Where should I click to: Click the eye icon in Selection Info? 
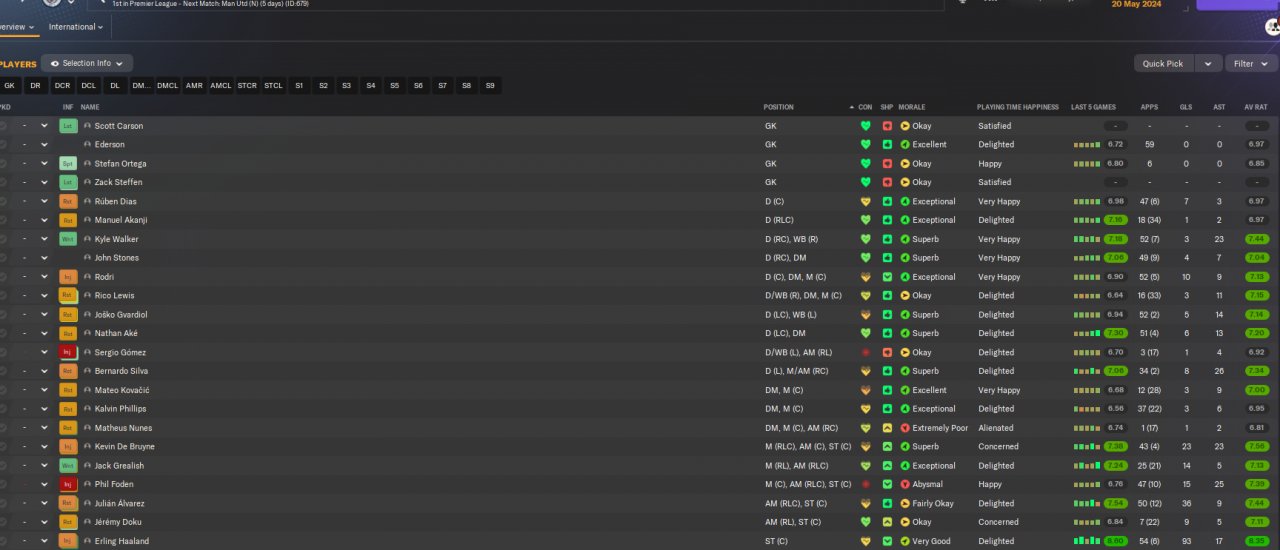tap(55, 63)
